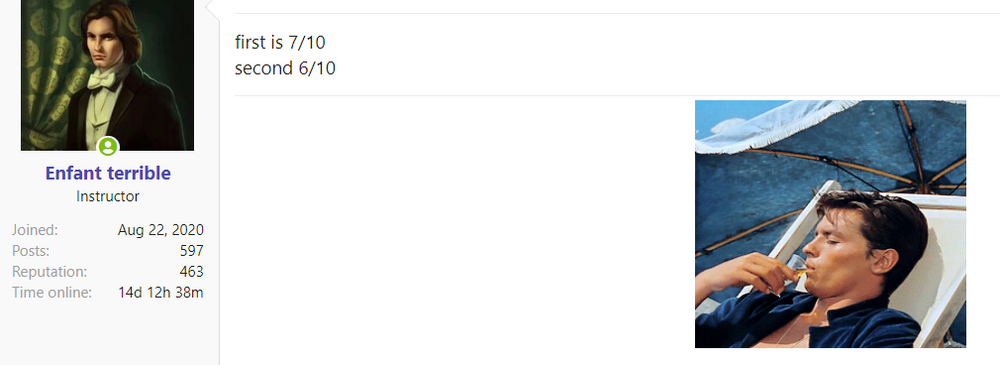The height and width of the screenshot is (365, 1000).
Task: Click the posts count 597
Action: 191,251
